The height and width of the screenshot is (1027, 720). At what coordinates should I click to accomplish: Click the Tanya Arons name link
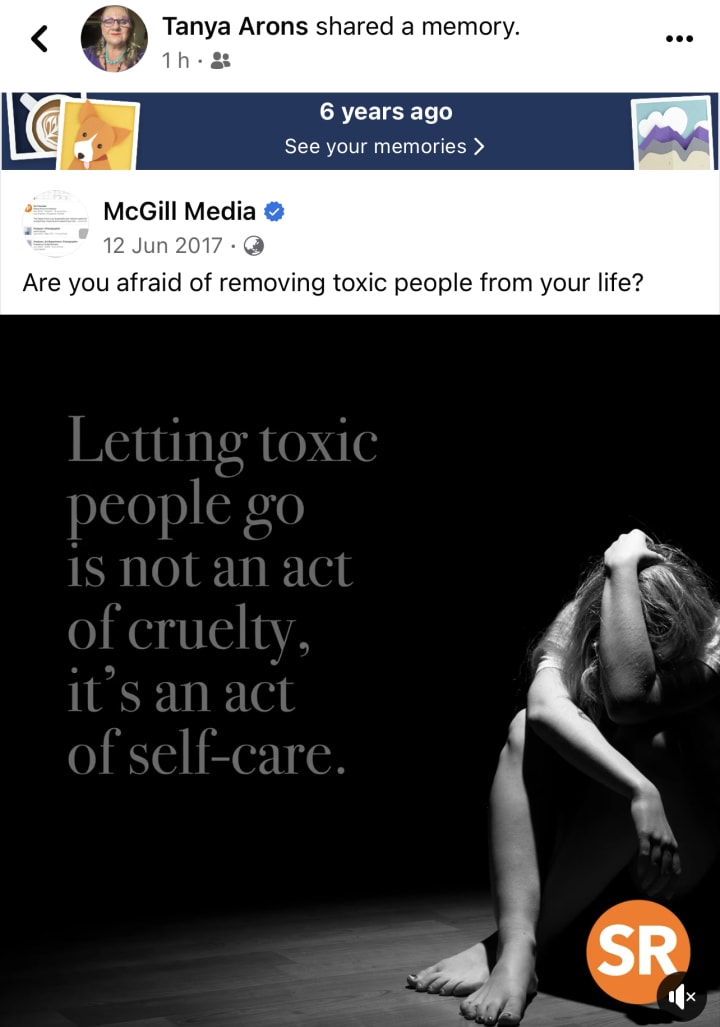pyautogui.click(x=235, y=27)
